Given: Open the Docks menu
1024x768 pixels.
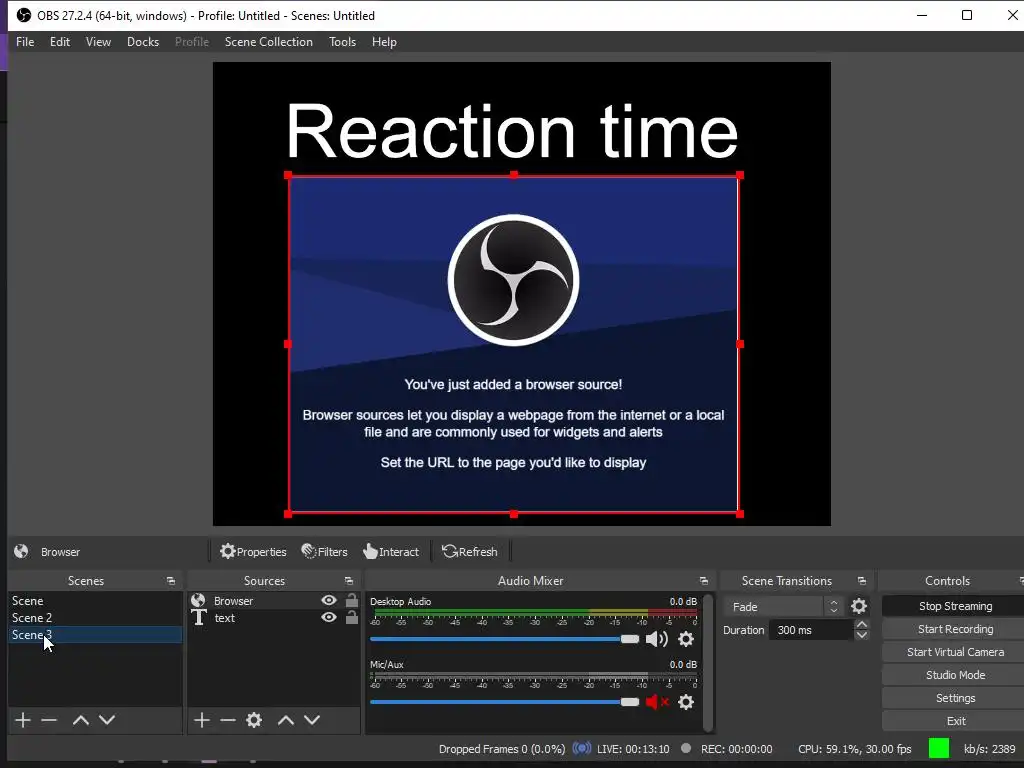Looking at the screenshot, I should pos(143,42).
